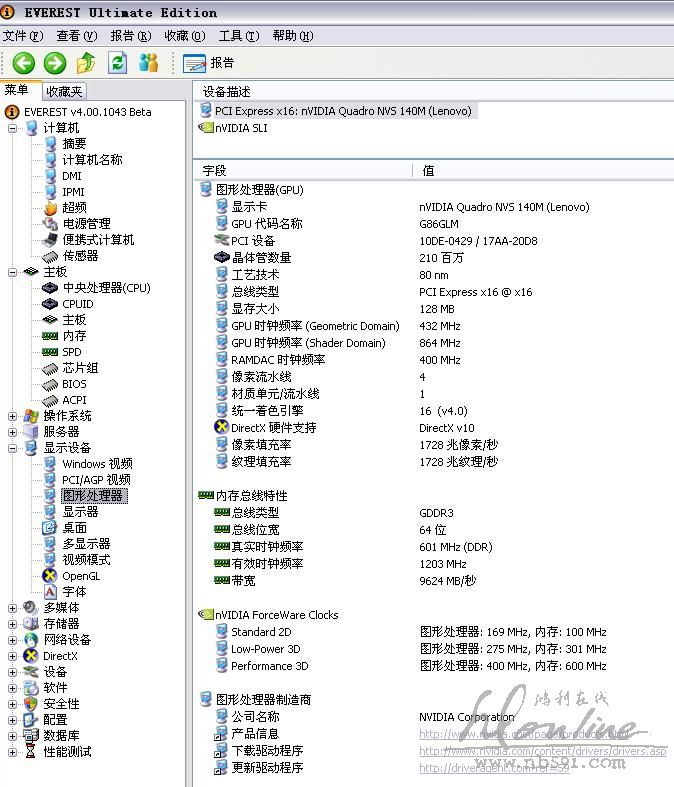Select the 超频 overclock tree item
This screenshot has height=787, width=674.
pos(74,208)
